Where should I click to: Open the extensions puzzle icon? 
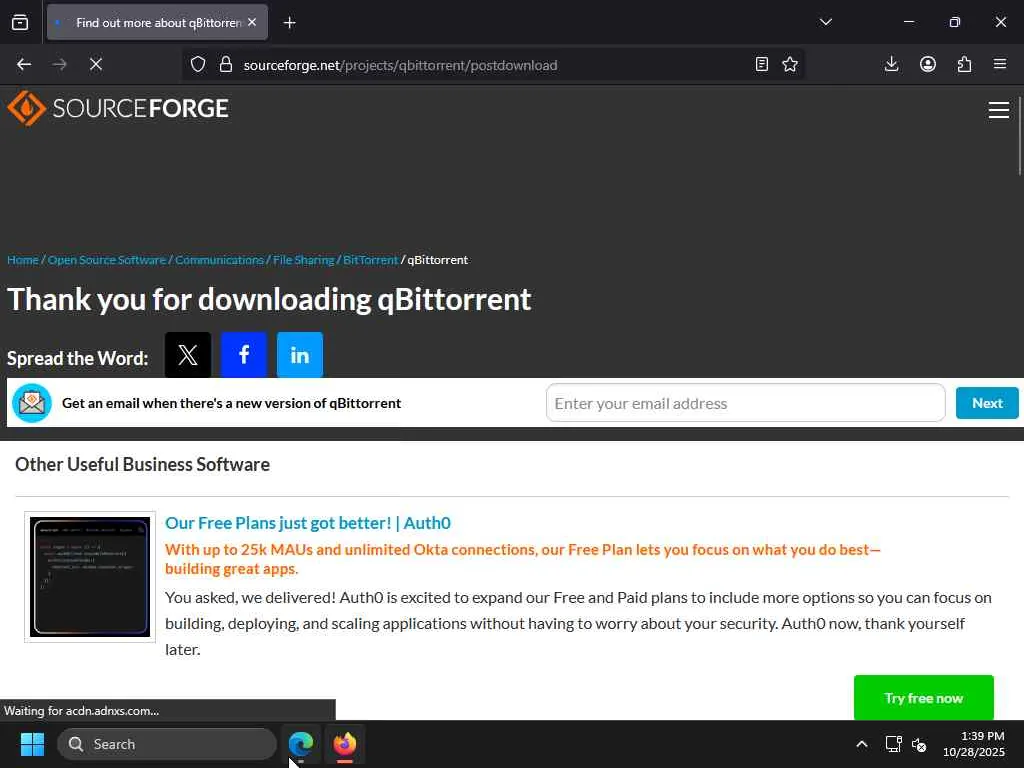pos(964,64)
